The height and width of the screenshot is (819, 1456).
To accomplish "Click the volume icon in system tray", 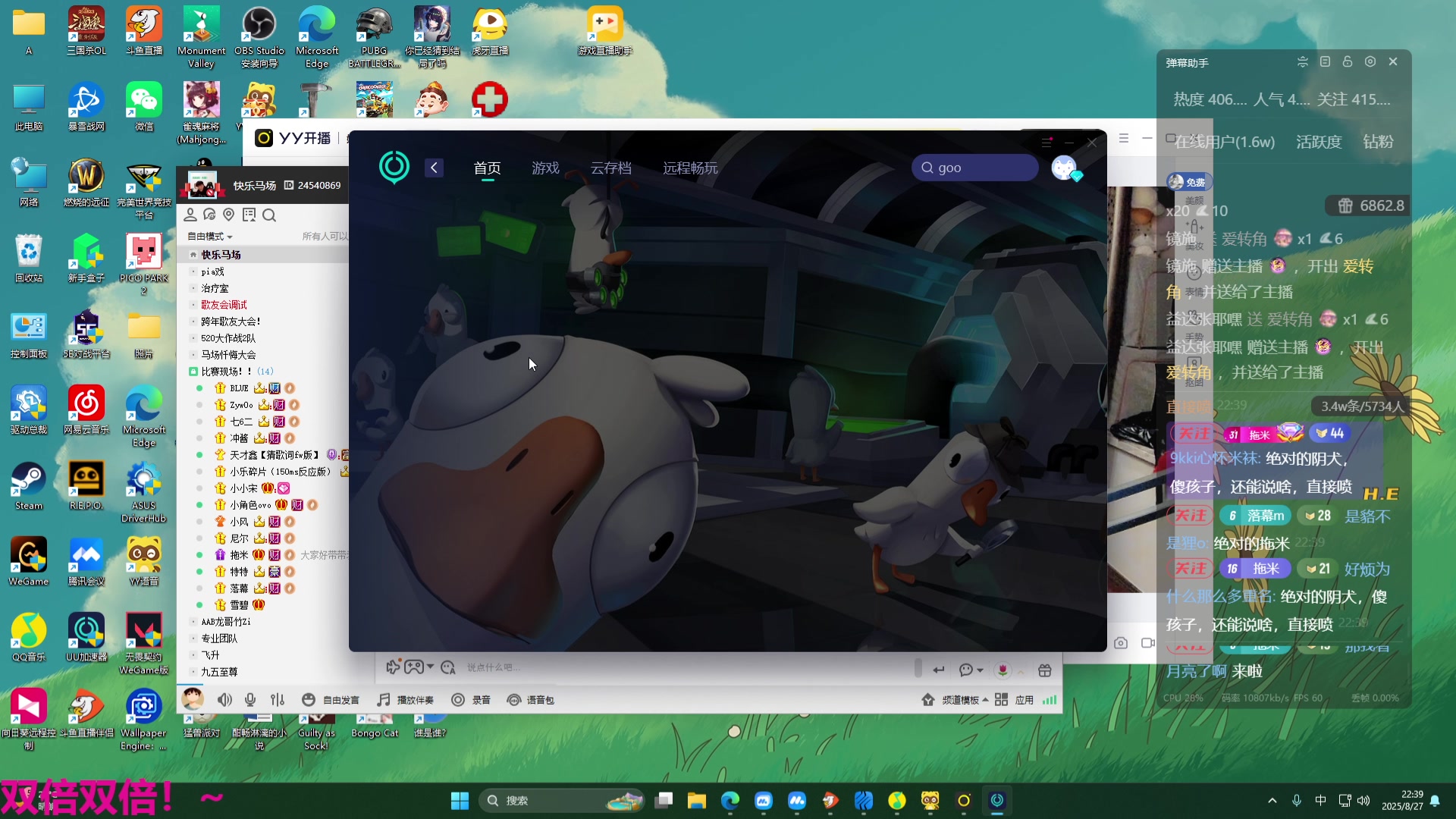I will coord(1363,801).
